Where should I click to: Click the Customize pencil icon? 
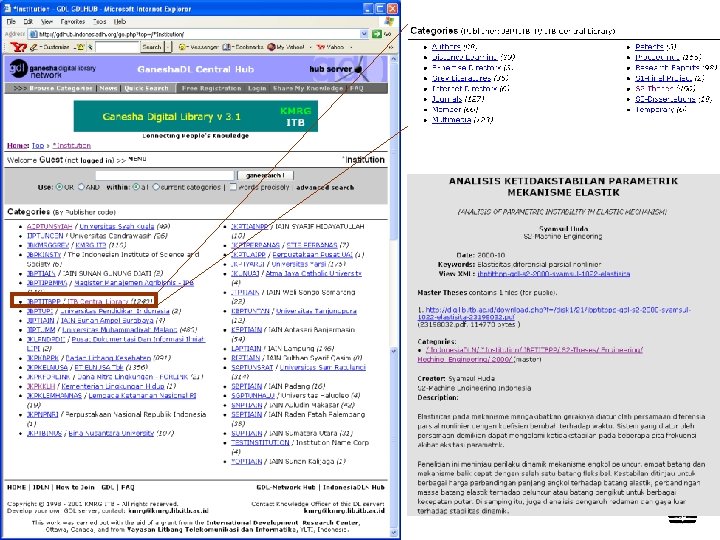click(34, 47)
